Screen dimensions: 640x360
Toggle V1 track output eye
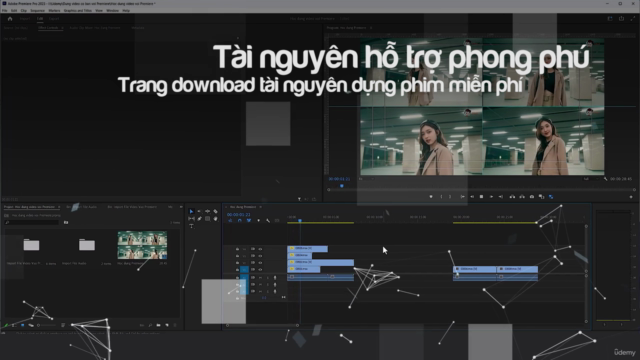tap(260, 269)
